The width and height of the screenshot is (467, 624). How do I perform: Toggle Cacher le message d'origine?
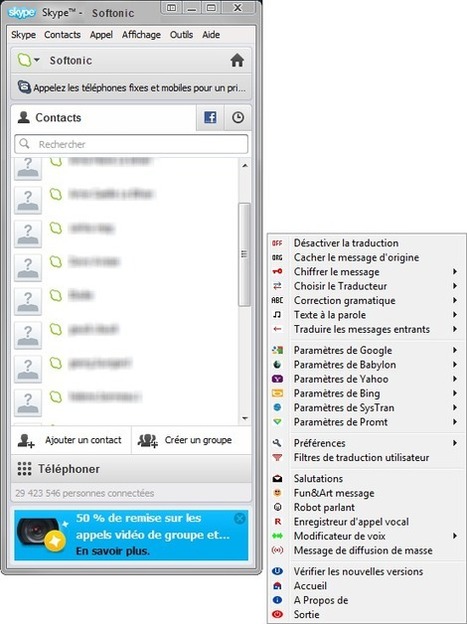click(x=356, y=257)
